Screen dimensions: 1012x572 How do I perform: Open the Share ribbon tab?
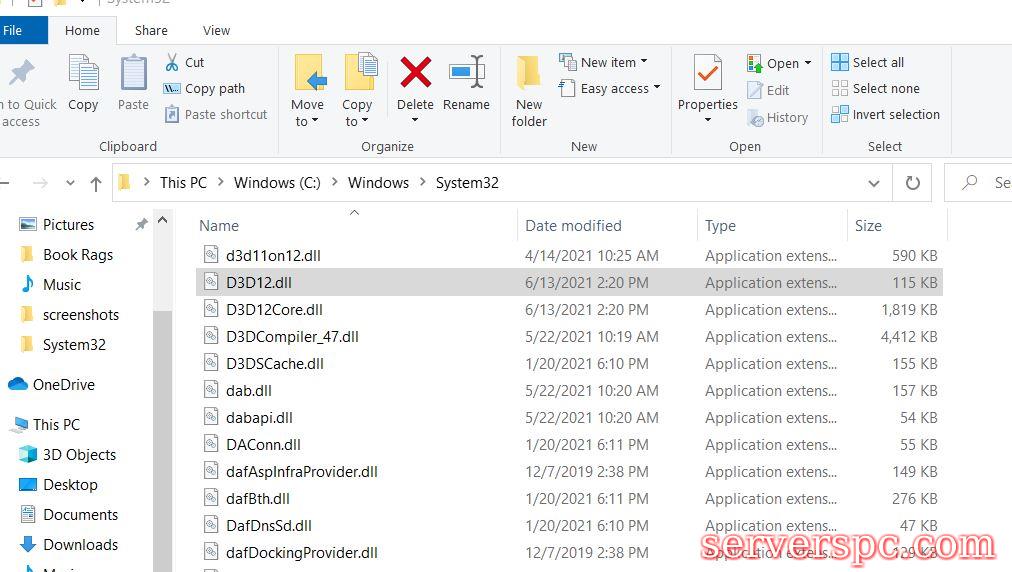click(x=151, y=30)
